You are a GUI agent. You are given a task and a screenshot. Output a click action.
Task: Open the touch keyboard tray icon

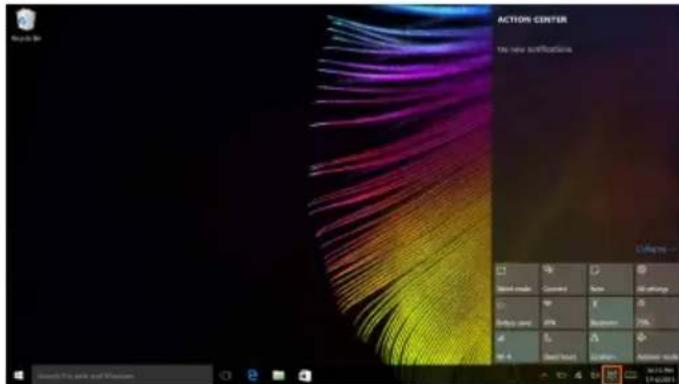(631, 375)
